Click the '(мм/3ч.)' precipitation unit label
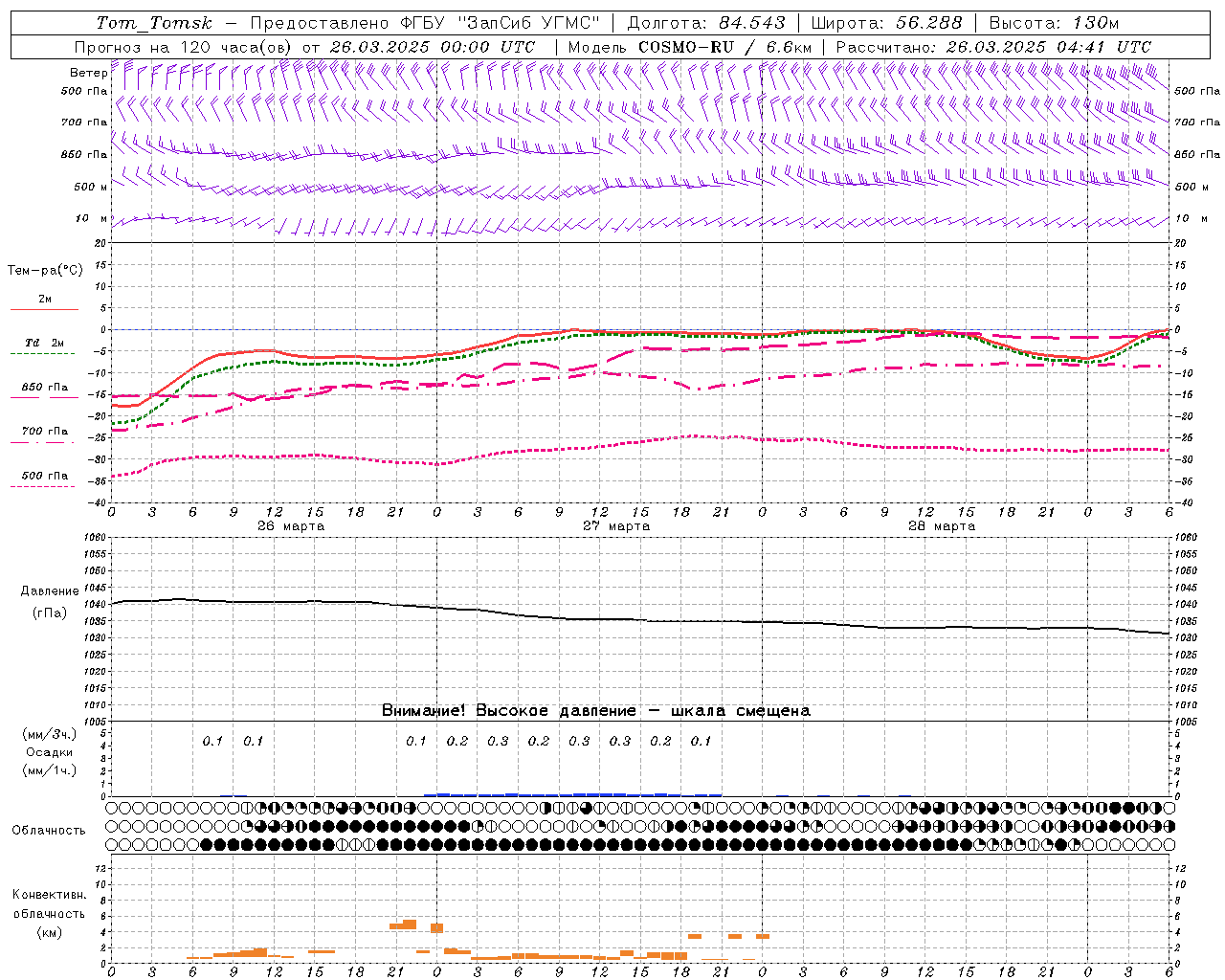1225x980 pixels. [x=50, y=734]
